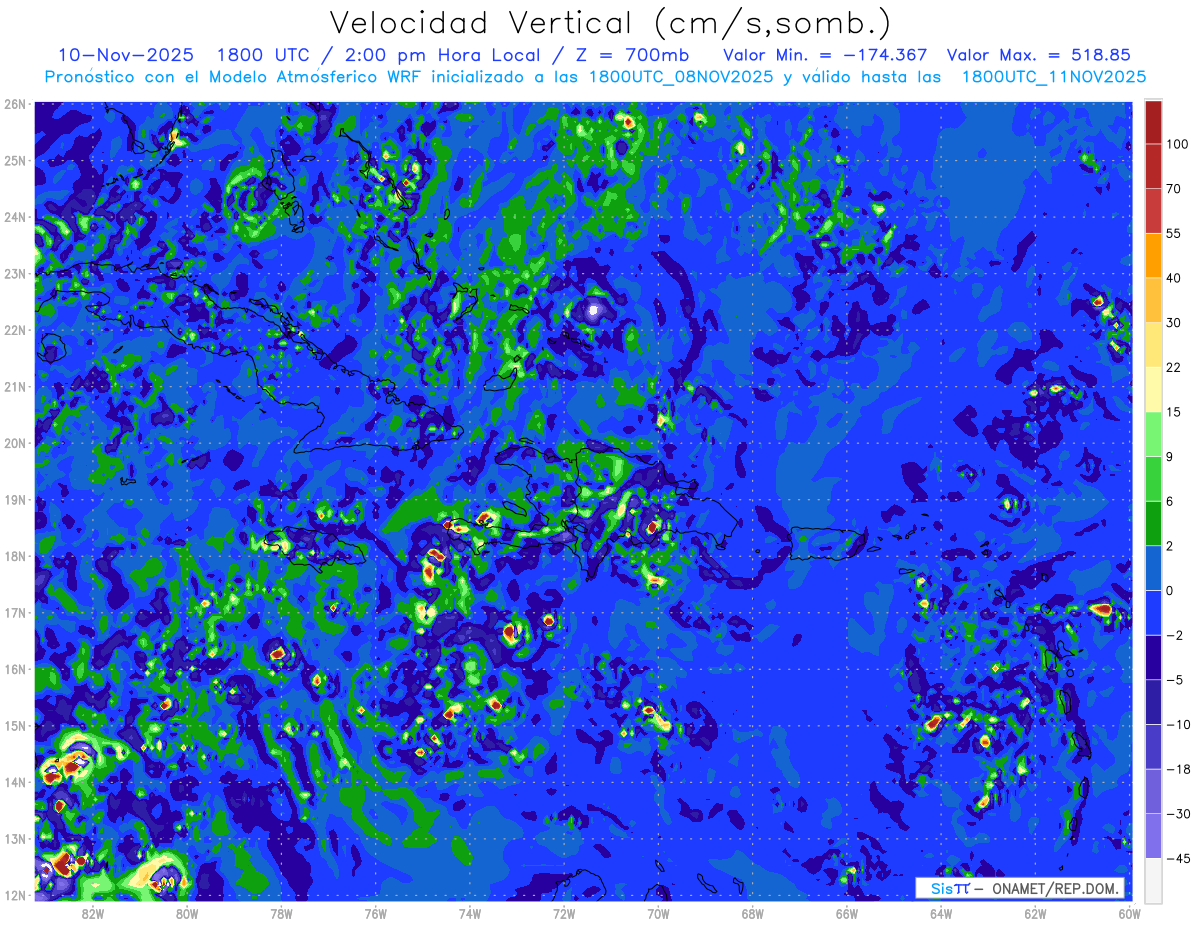Pick the lavender swatch between -45 and -30
1200x927 pixels.
[x=1153, y=835]
